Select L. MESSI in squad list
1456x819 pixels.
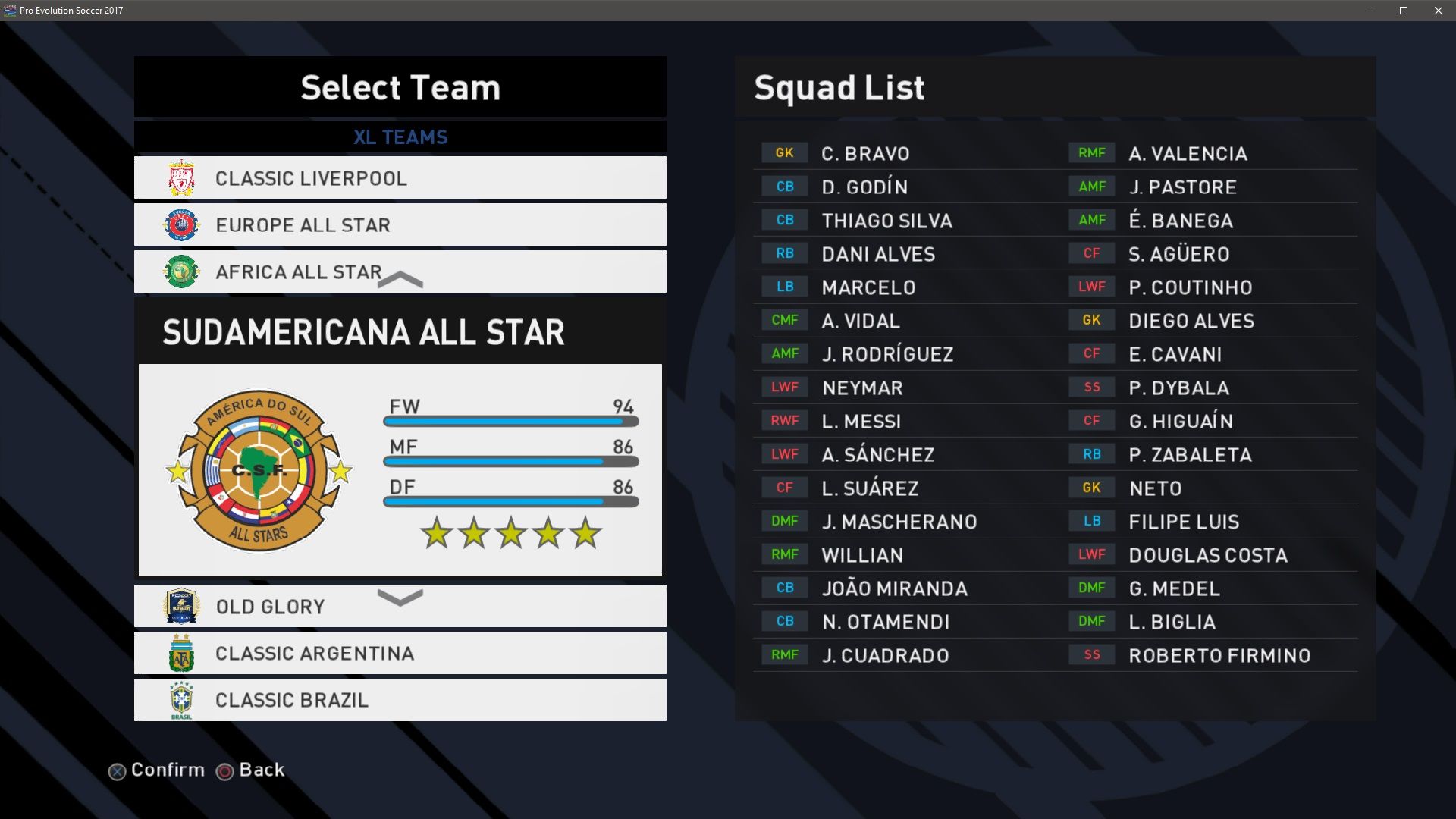click(x=861, y=422)
